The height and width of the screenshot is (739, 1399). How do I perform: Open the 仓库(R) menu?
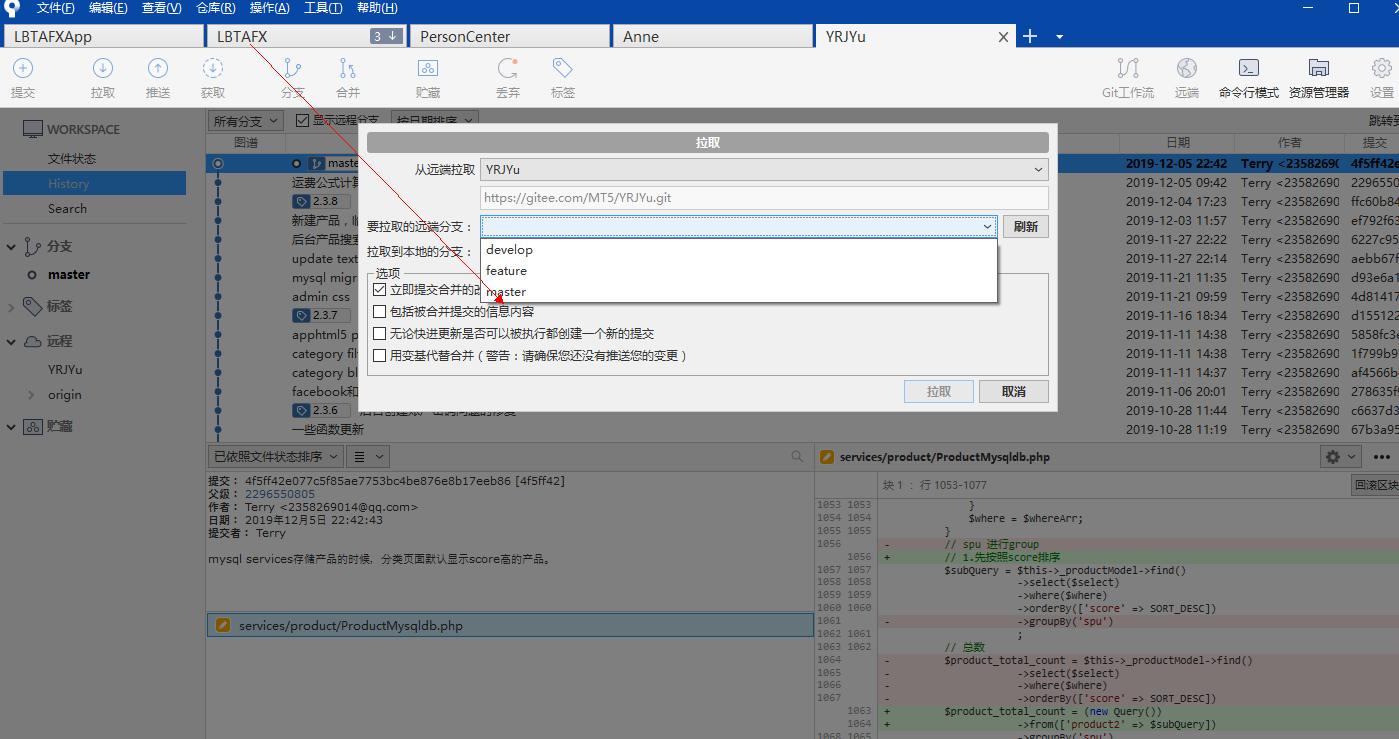216,8
